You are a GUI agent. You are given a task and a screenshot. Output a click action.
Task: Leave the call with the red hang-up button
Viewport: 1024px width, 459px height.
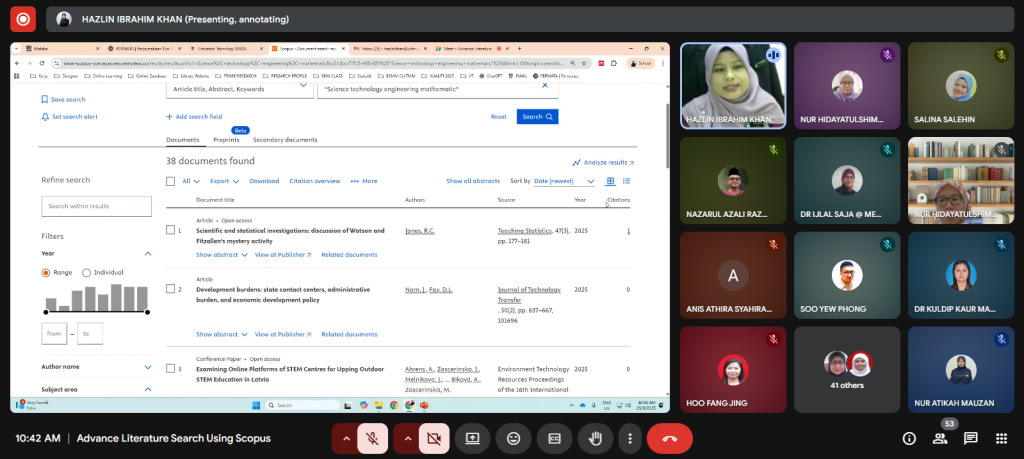click(670, 438)
